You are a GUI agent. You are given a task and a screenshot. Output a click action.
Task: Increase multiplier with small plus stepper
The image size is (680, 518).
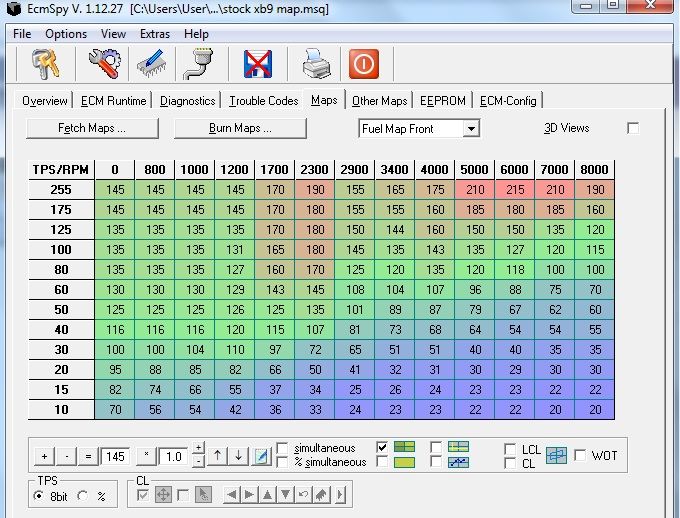198,448
